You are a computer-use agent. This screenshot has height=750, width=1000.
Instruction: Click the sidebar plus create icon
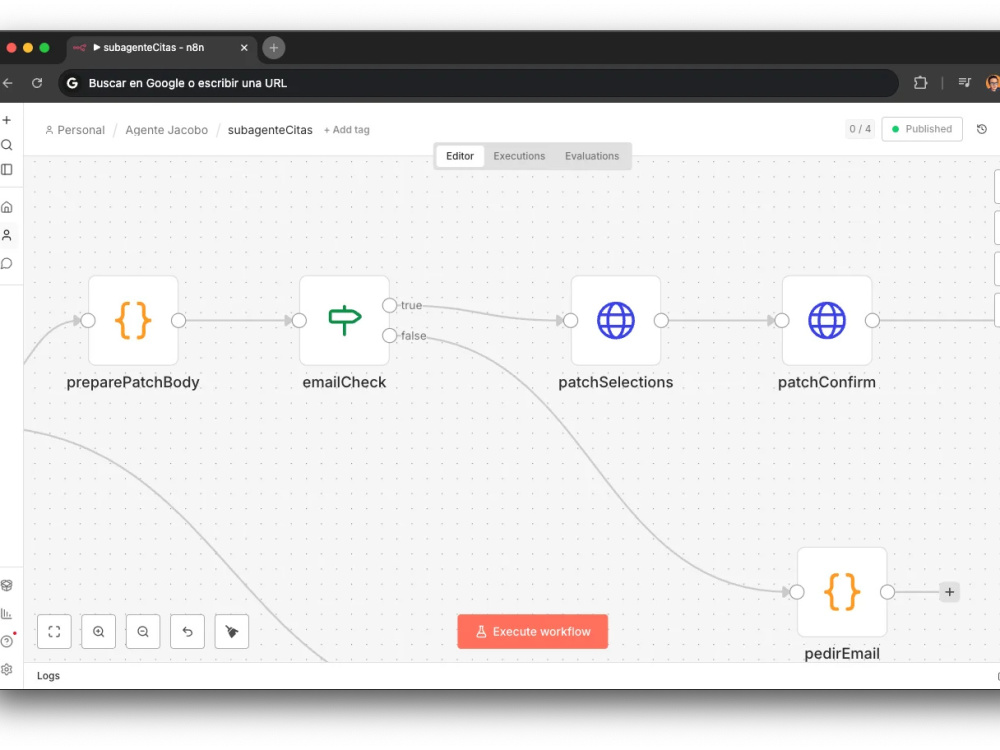7,120
